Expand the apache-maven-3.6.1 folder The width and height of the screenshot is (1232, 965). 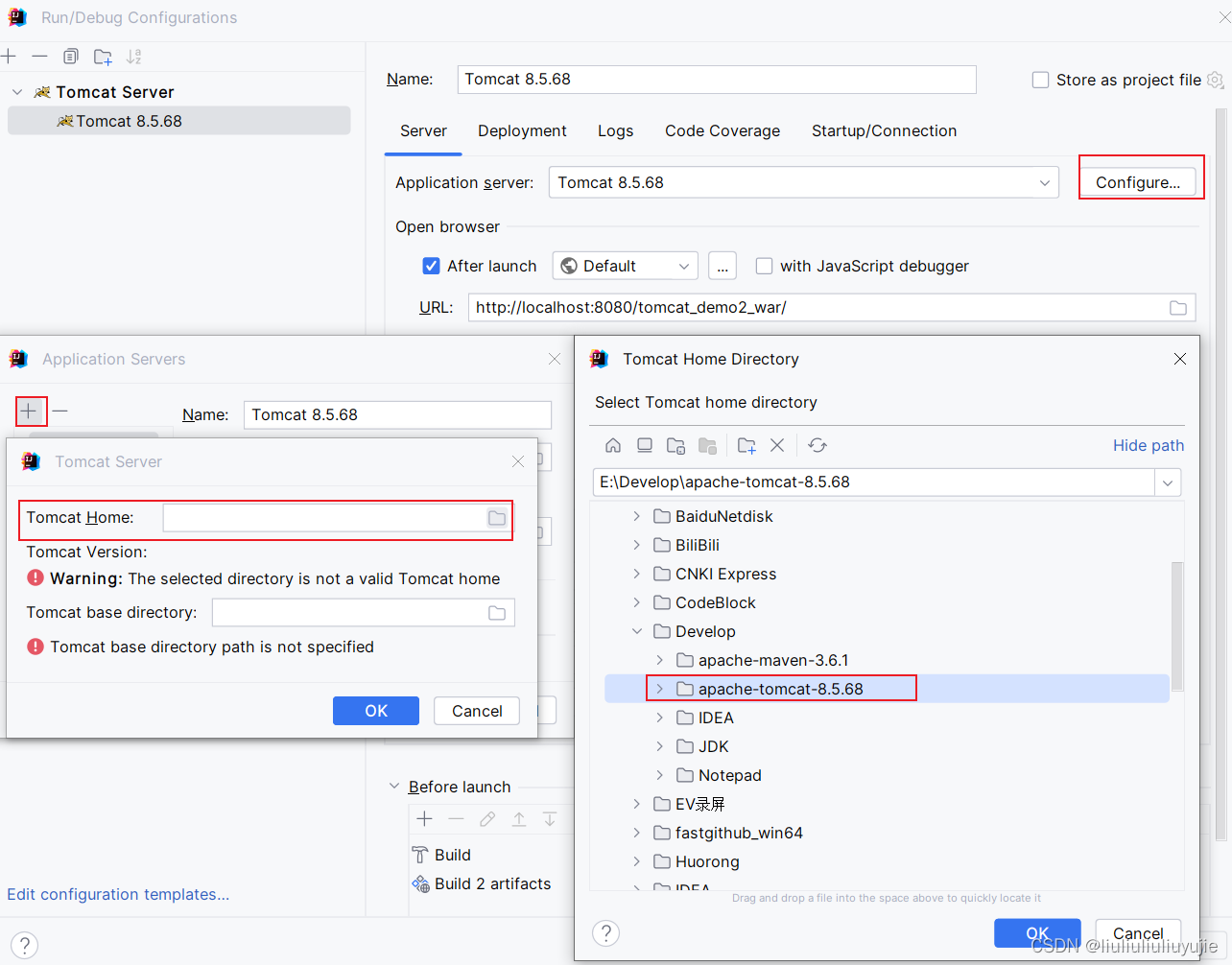click(659, 660)
